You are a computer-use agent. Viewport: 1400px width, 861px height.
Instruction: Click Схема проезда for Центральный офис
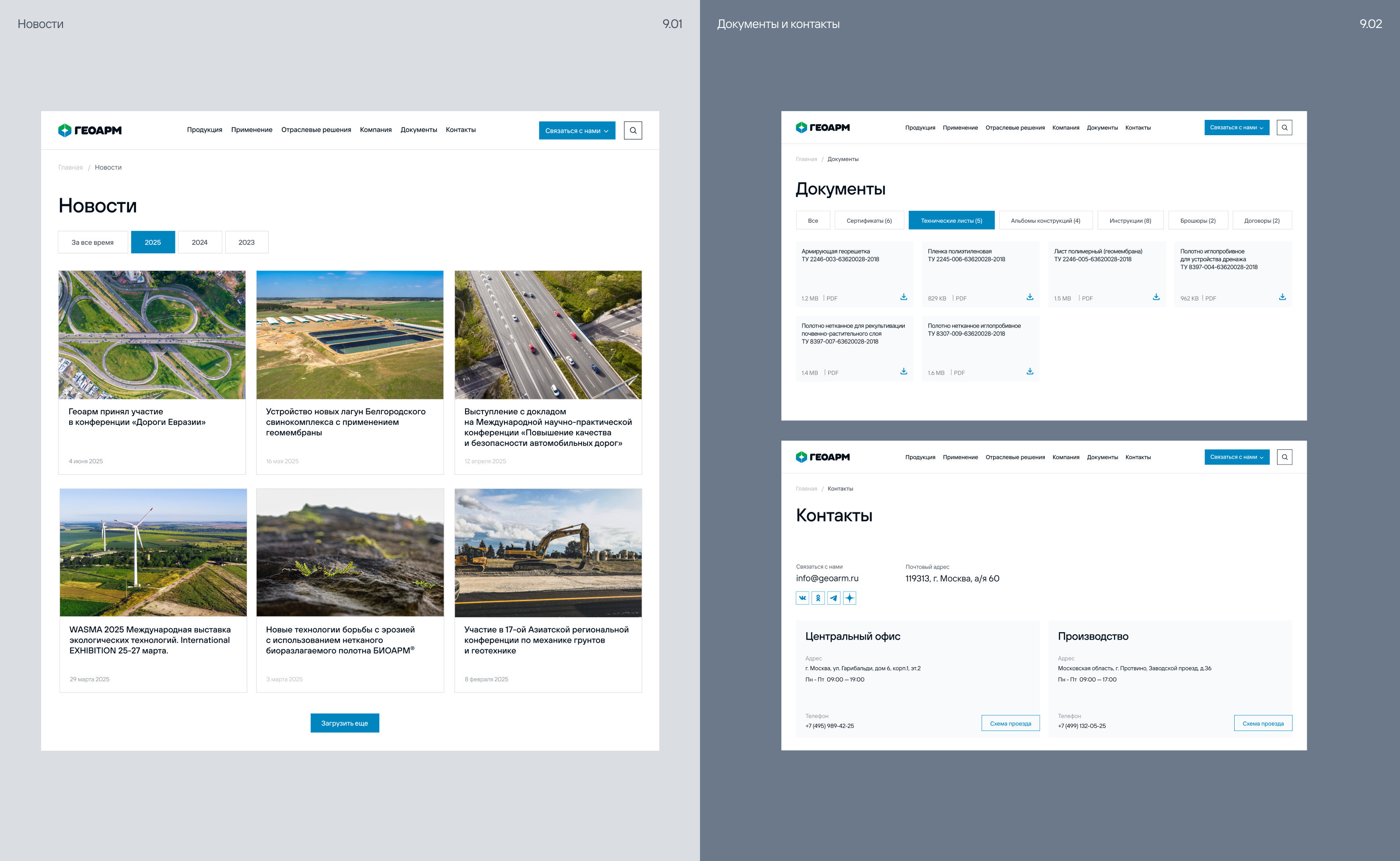[1010, 724]
